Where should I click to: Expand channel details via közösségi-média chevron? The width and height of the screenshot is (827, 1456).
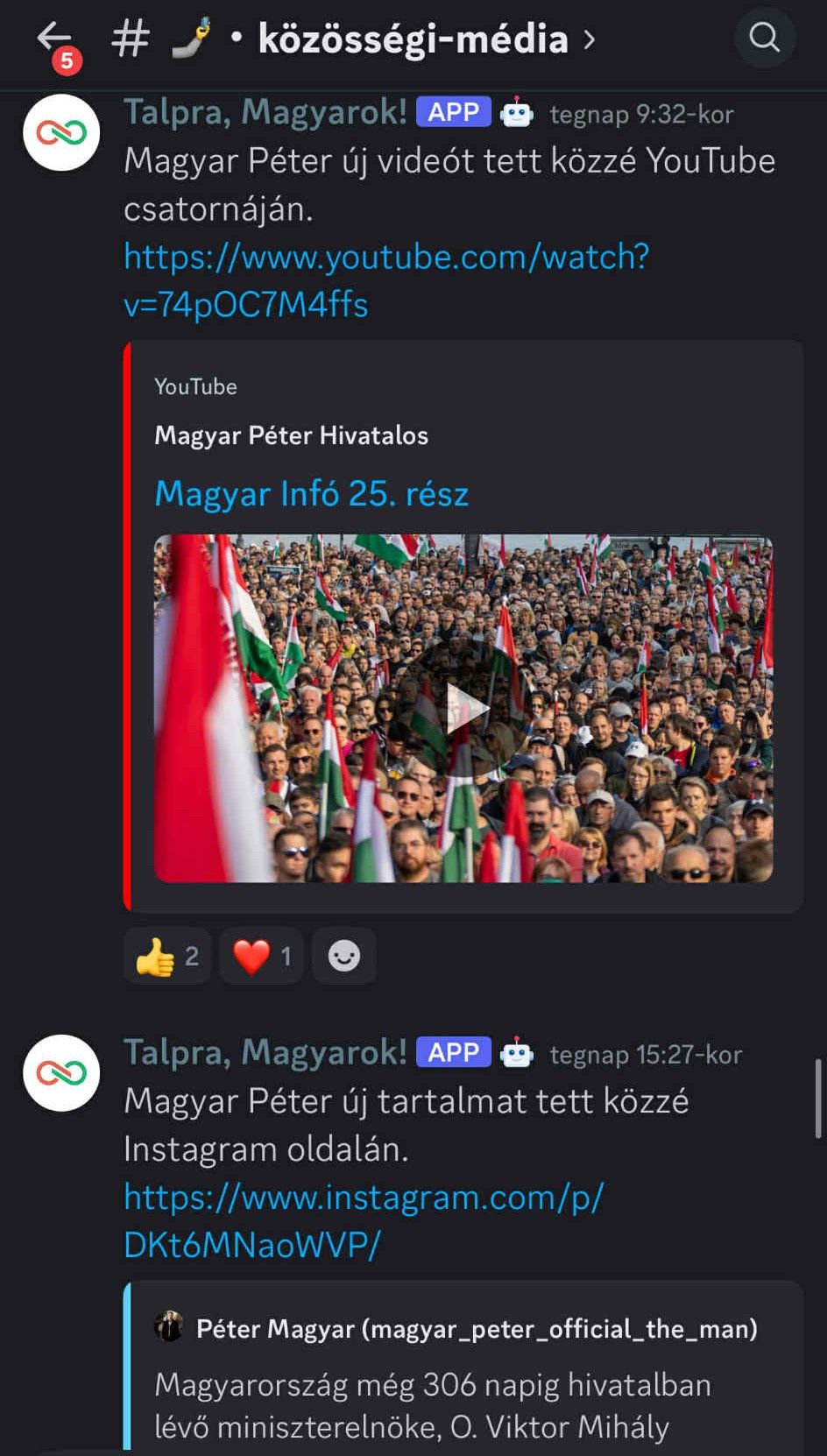coord(590,39)
